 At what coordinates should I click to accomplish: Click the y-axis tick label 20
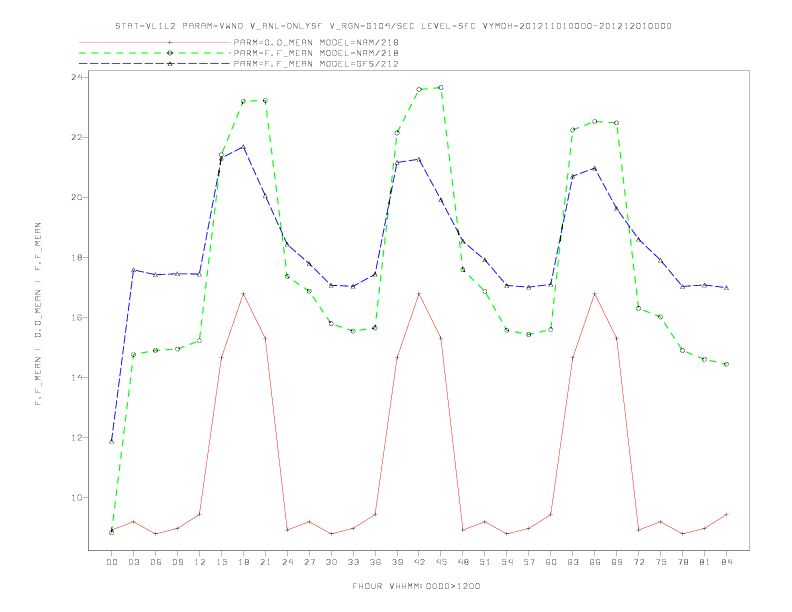click(77, 197)
